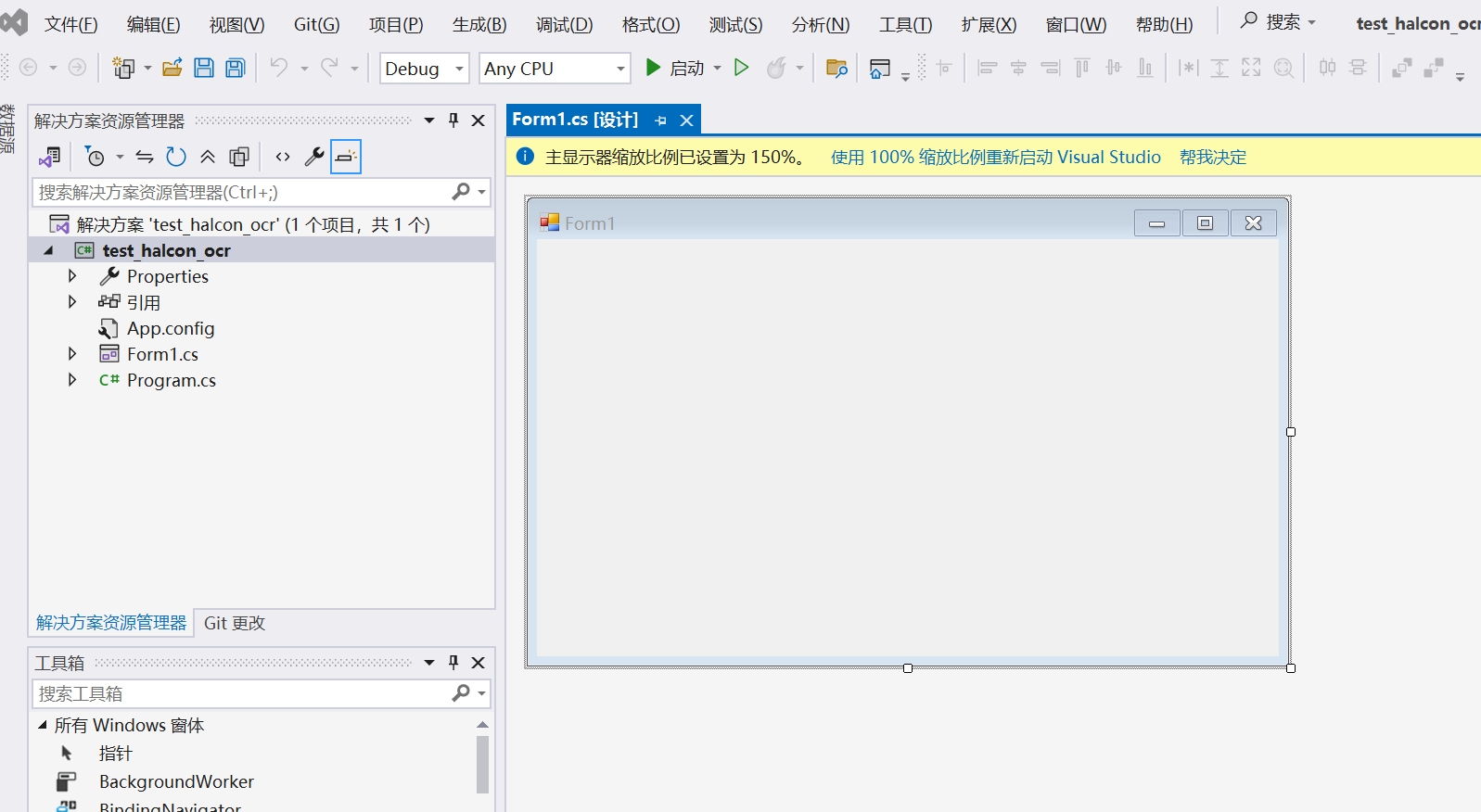1481x812 pixels.
Task: Open the 工具(T) tools menu
Action: tap(905, 25)
